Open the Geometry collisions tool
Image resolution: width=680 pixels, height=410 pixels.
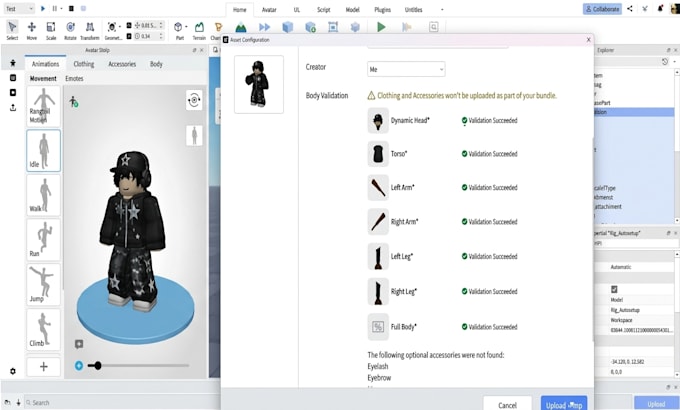coord(112,30)
